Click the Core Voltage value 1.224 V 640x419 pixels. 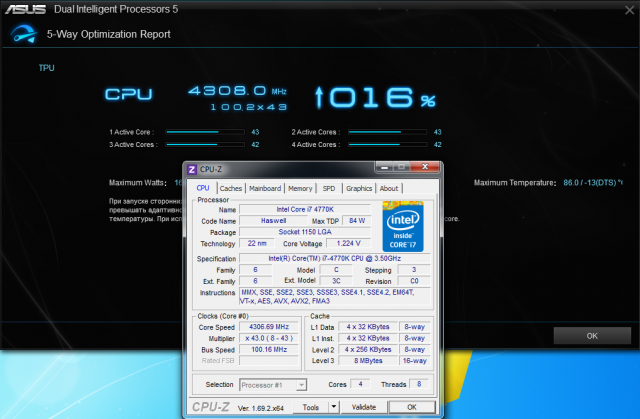348,243
